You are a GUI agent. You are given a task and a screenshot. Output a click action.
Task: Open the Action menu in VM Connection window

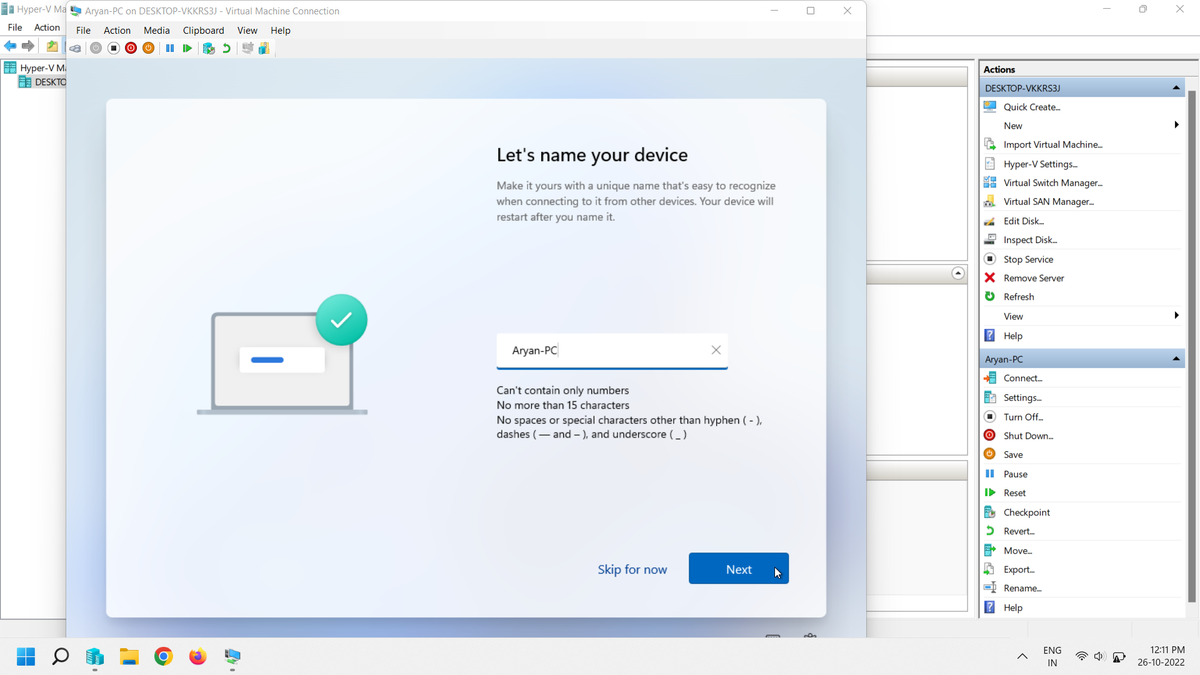point(117,30)
